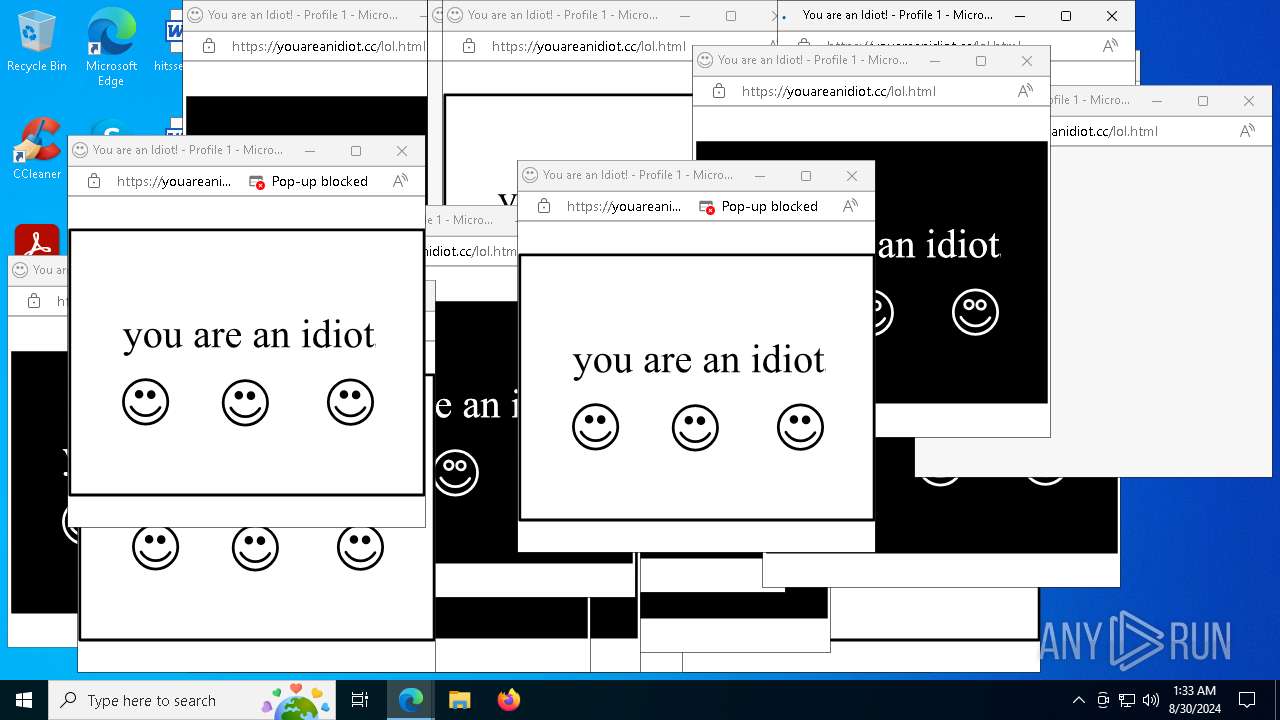Launch Firefox from the taskbar
This screenshot has width=1280, height=720.
(508, 700)
